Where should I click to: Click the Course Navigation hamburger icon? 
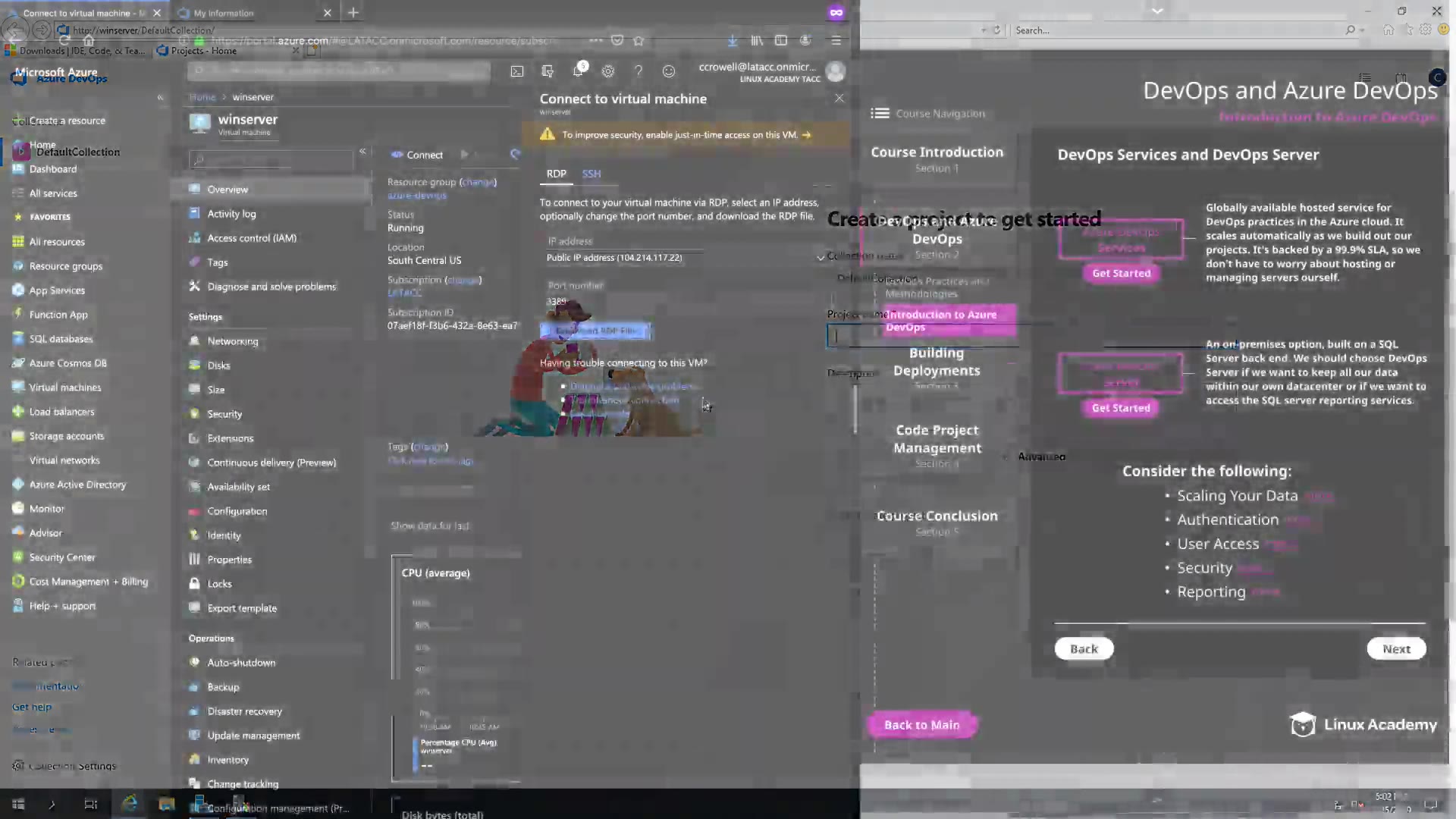(x=880, y=113)
